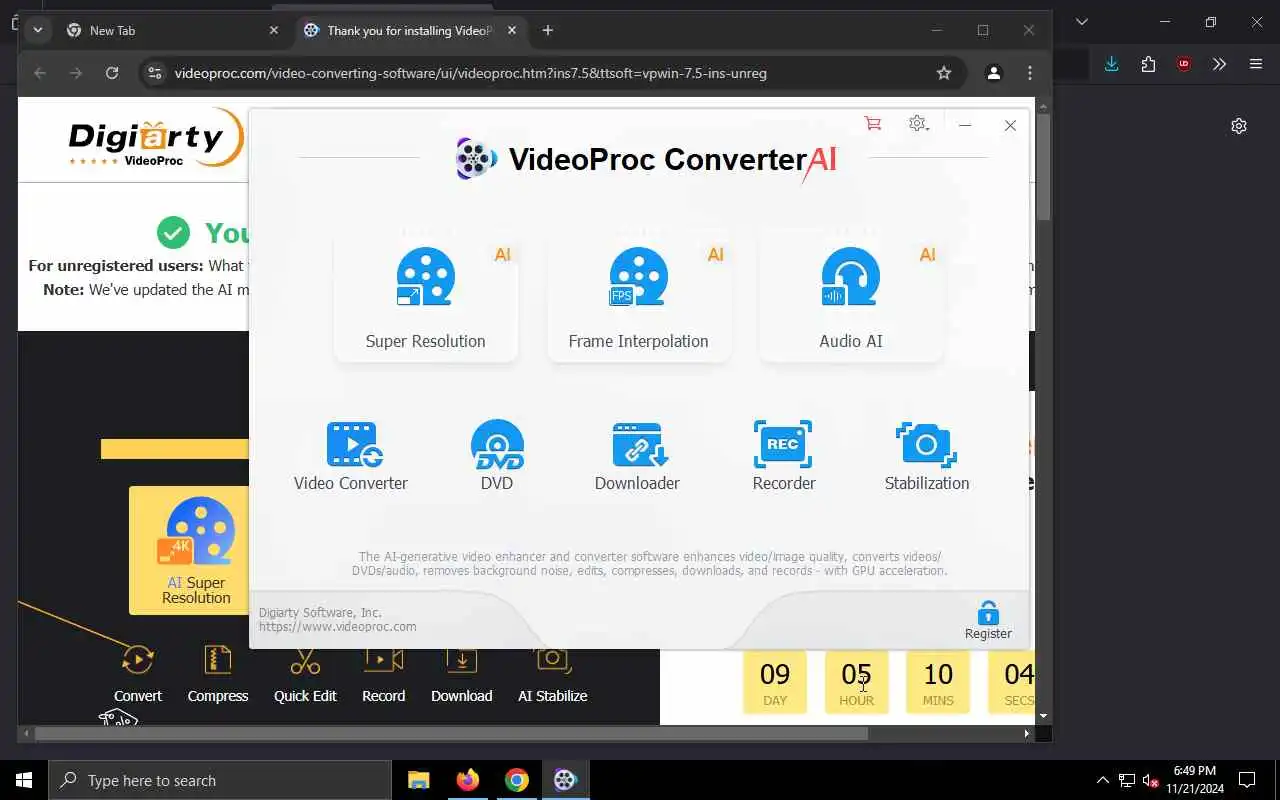
Task: Switch to the New Tab browser tab
Action: (160, 30)
